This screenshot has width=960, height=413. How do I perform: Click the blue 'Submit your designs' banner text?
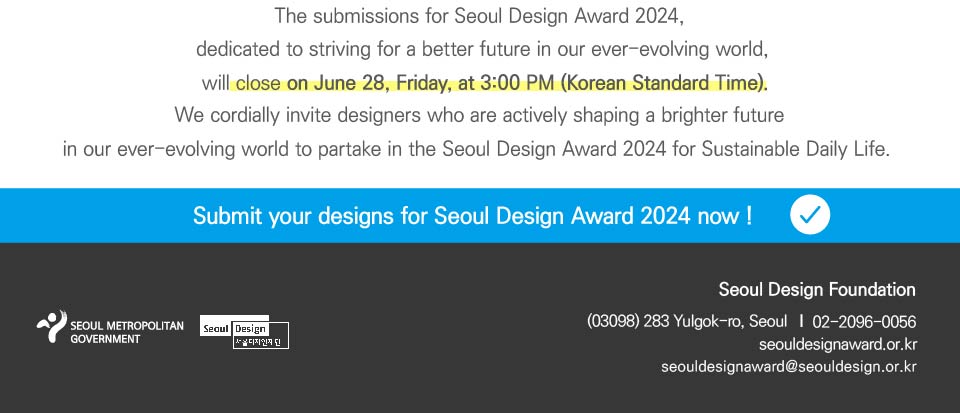point(472,216)
